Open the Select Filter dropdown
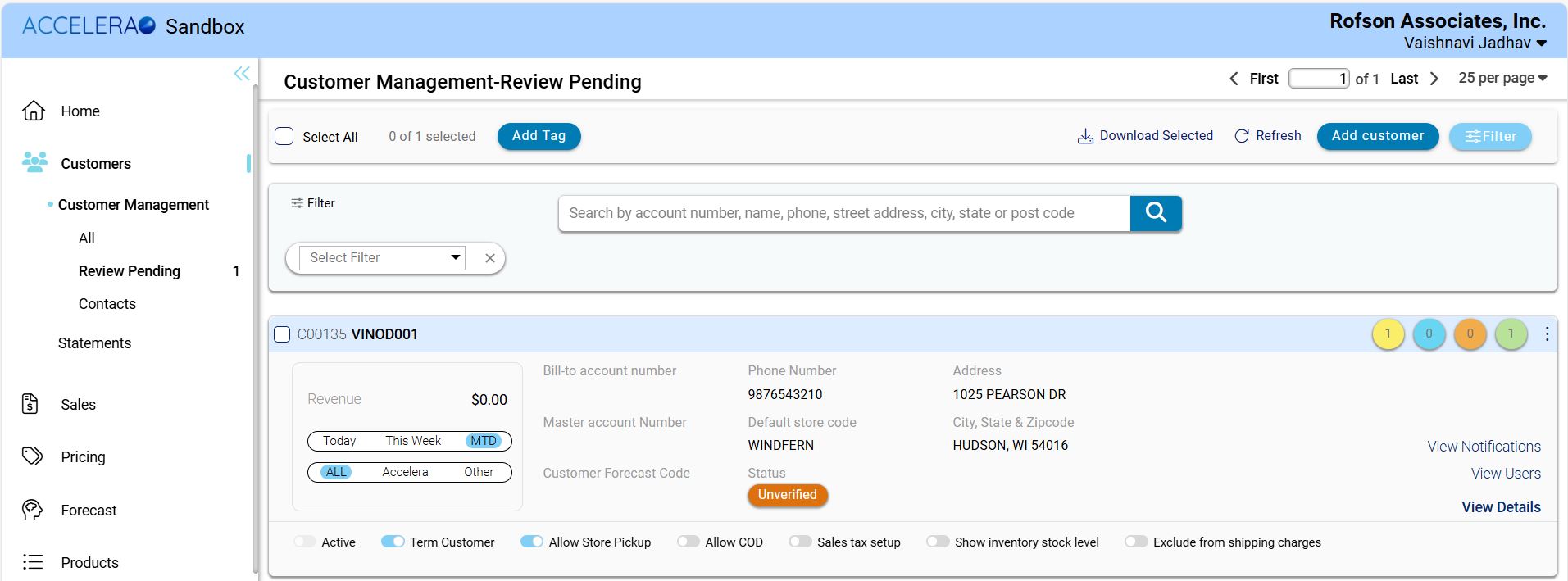The height and width of the screenshot is (581, 1568). coord(382,258)
